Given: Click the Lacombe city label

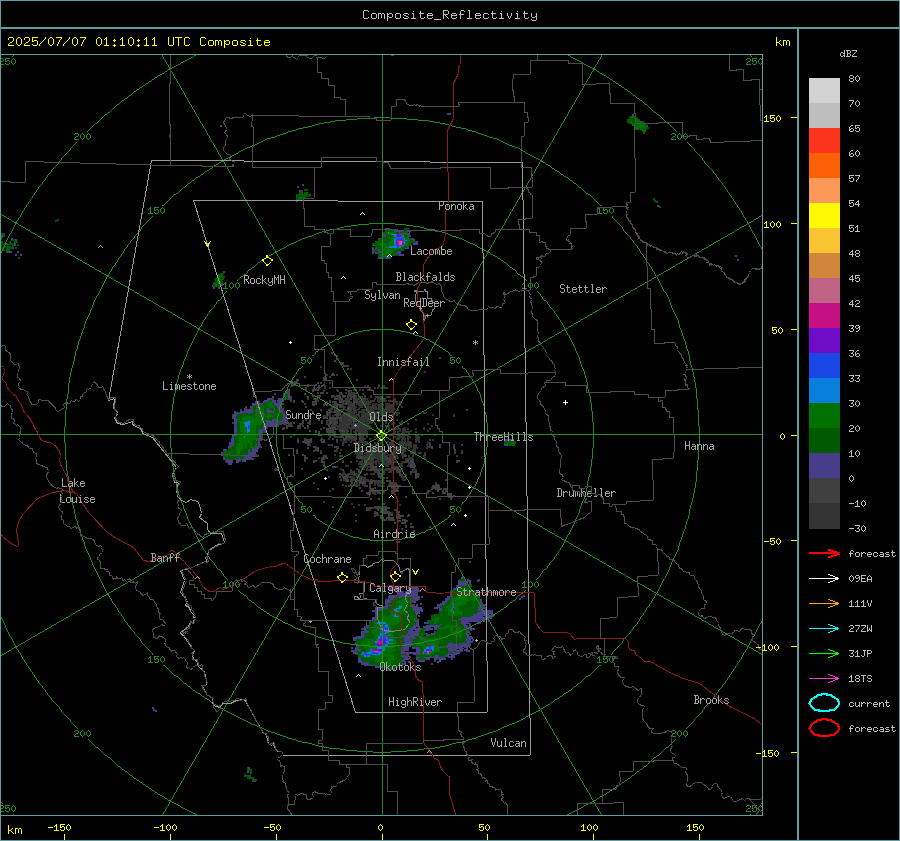Looking at the screenshot, I should (431, 251).
